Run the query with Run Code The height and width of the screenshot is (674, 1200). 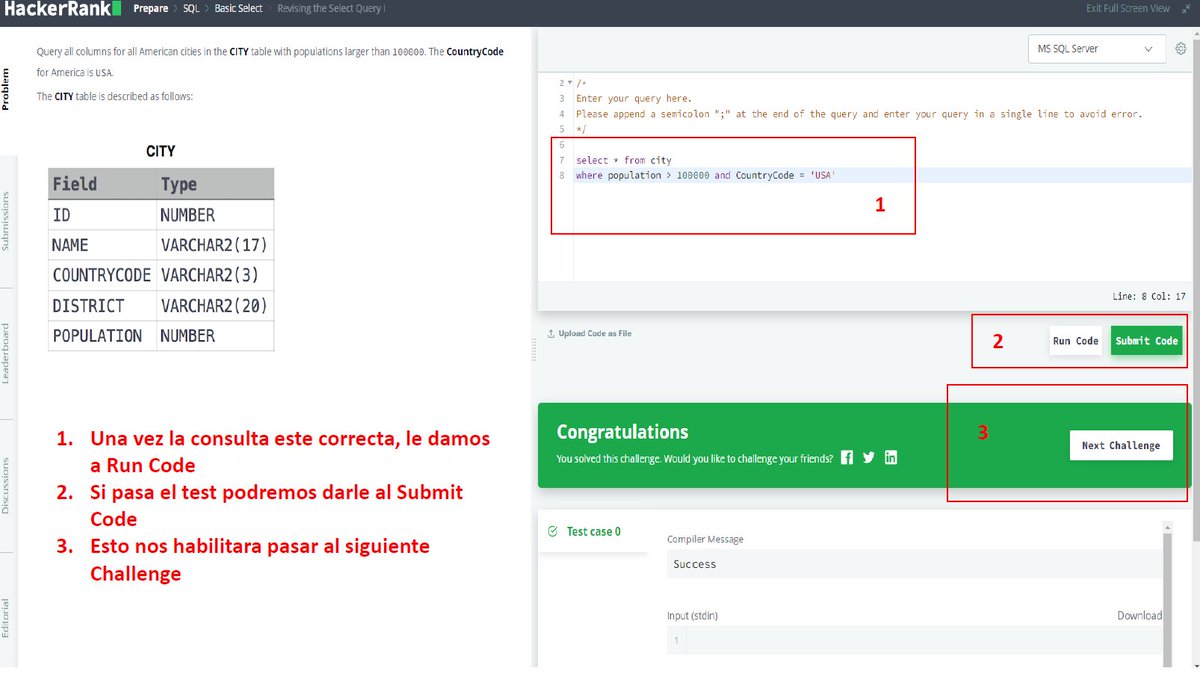(x=1075, y=341)
